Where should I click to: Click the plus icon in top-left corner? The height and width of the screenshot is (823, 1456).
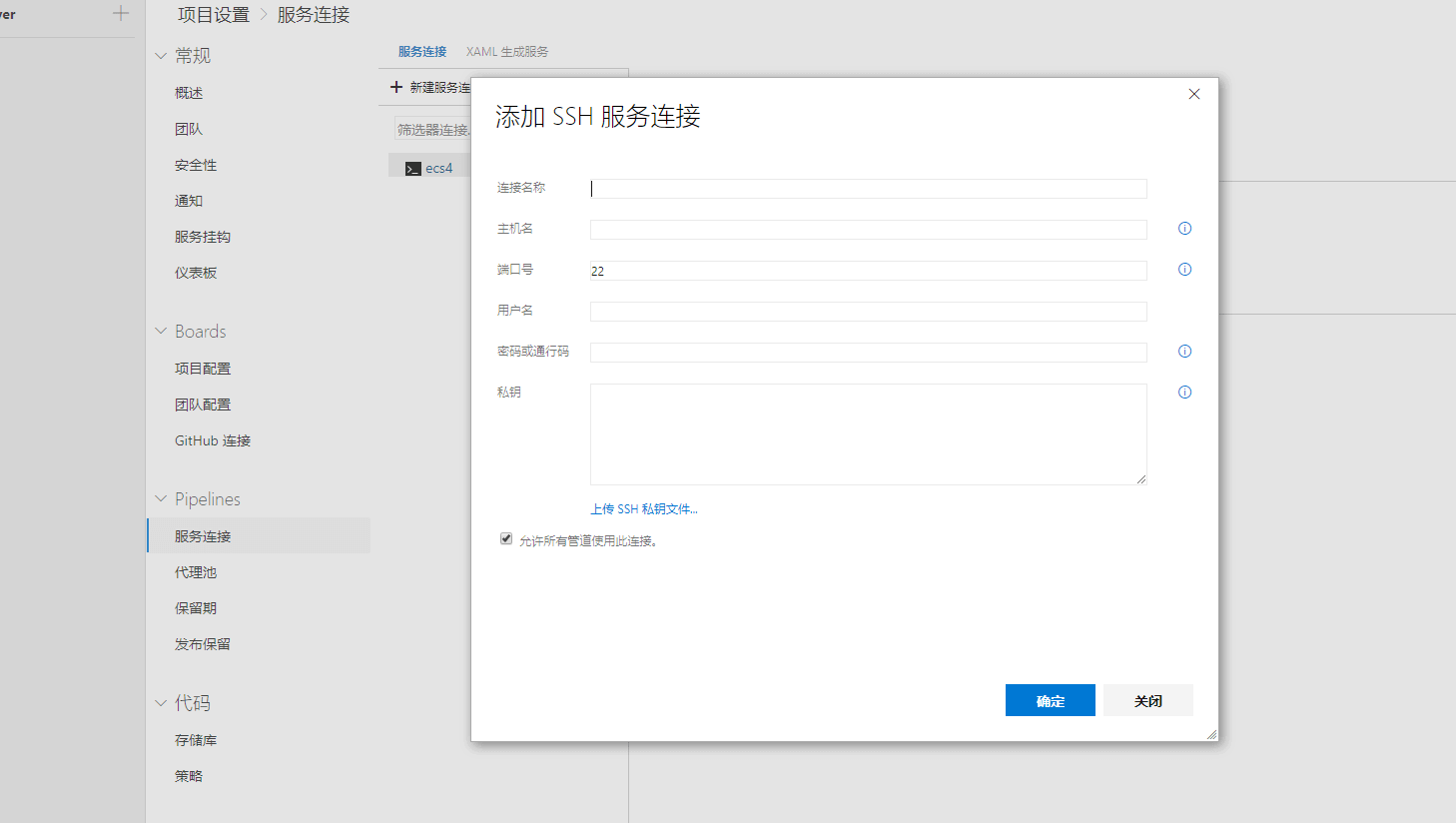tap(121, 14)
